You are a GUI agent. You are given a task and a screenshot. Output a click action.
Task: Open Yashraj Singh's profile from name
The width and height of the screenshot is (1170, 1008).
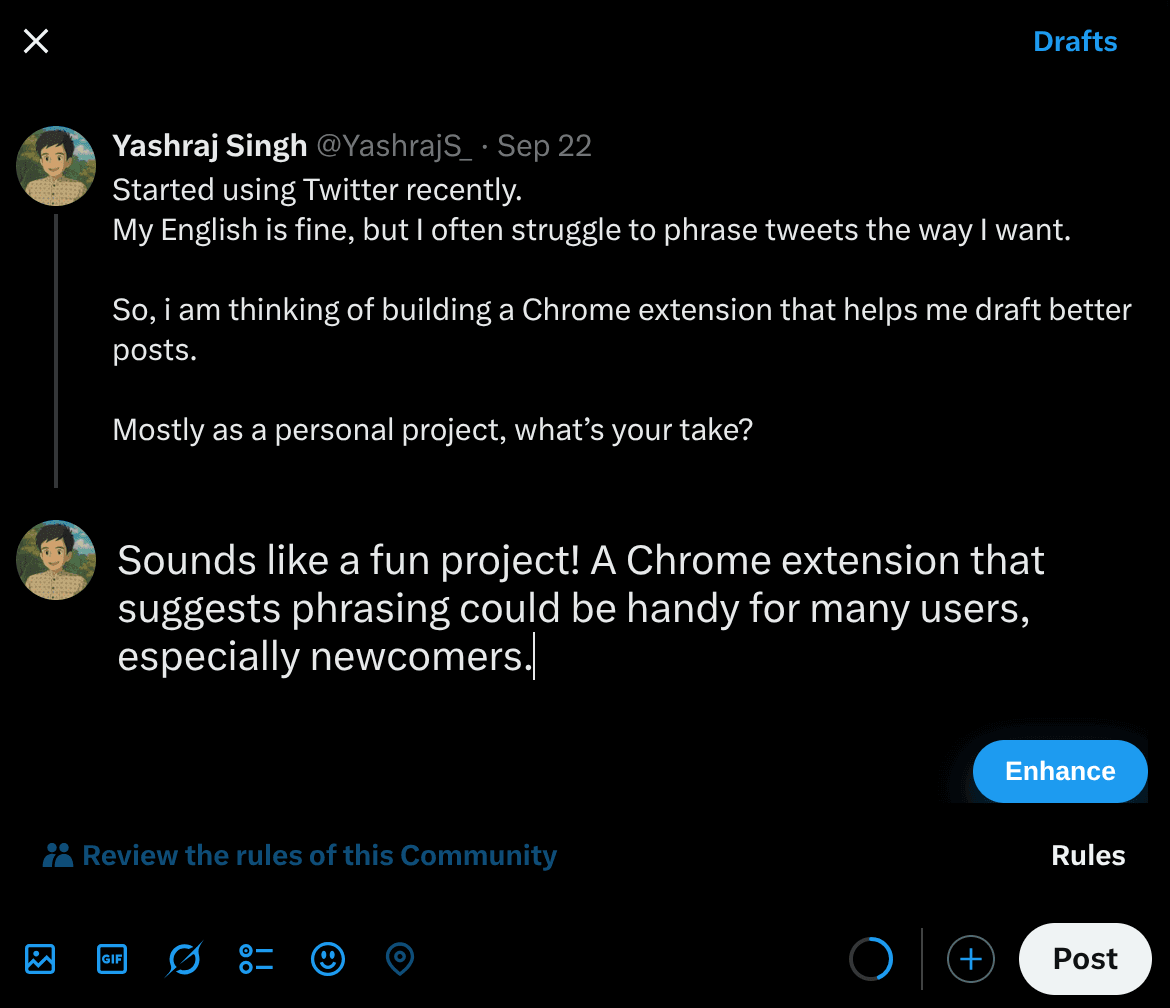[209, 146]
